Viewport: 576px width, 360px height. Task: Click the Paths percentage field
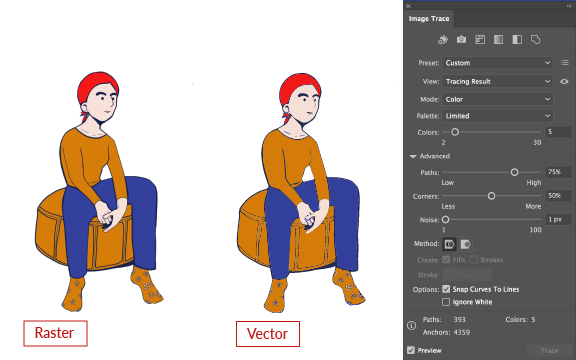pyautogui.click(x=558, y=172)
